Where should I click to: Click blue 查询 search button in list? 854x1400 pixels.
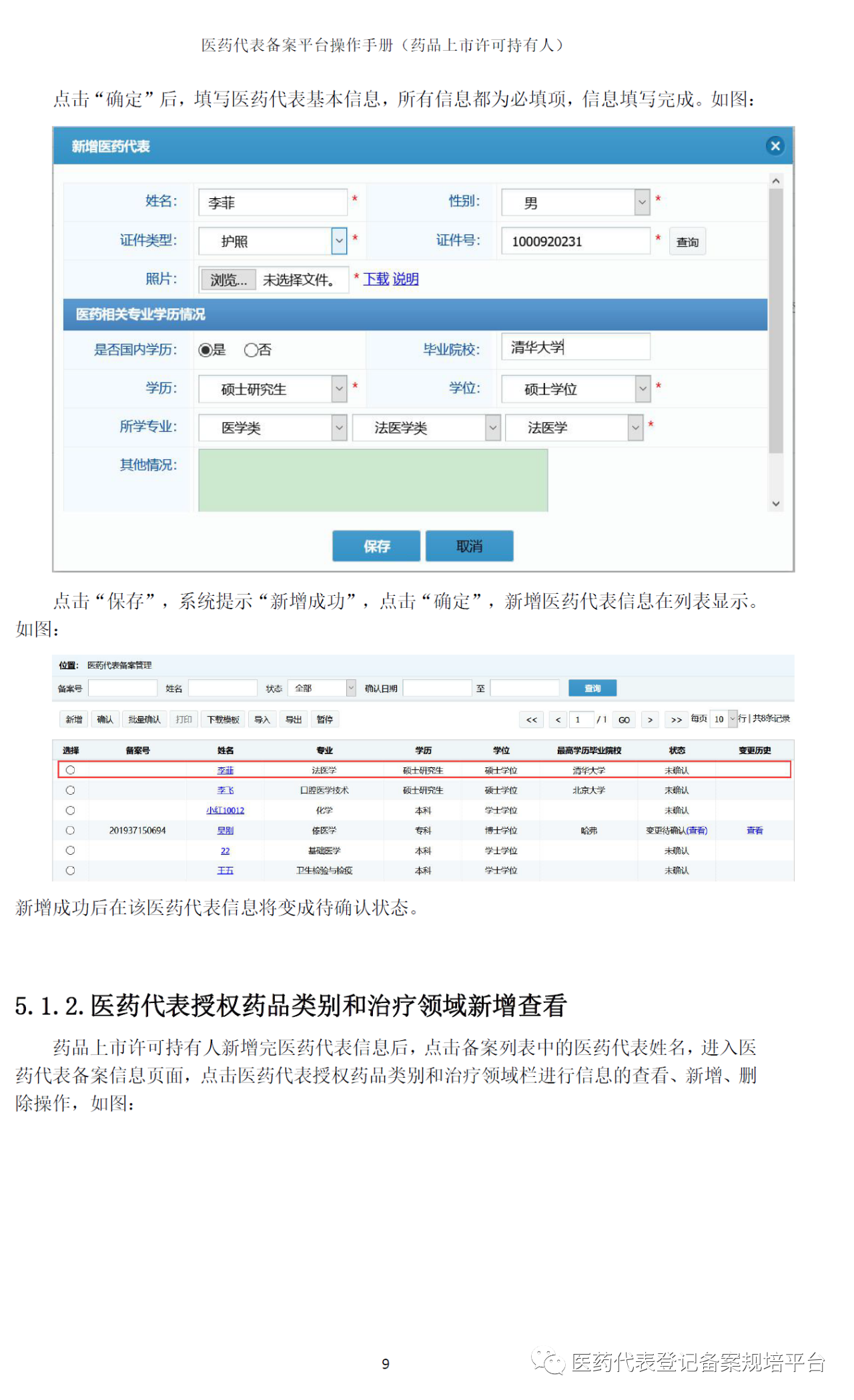592,688
